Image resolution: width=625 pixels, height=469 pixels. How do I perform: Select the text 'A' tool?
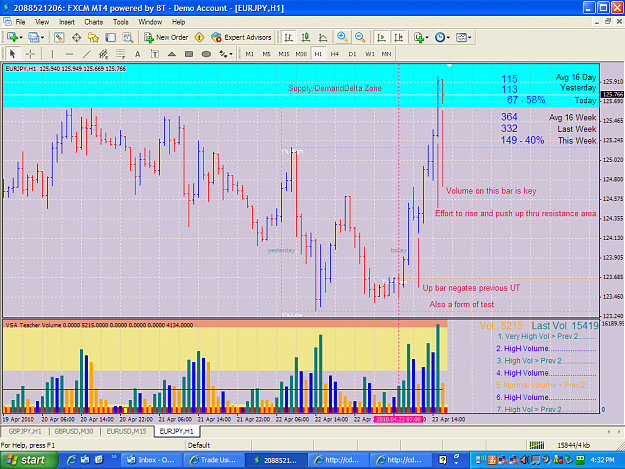[138, 53]
